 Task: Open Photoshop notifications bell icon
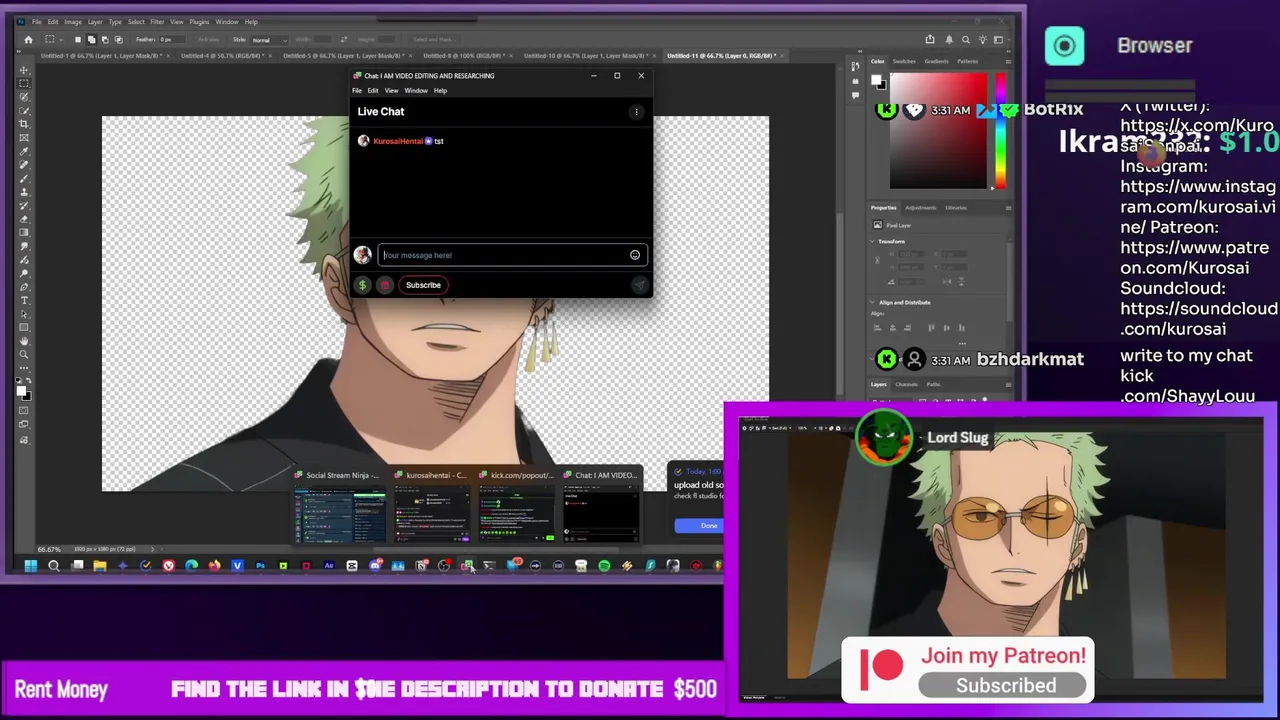click(x=949, y=40)
